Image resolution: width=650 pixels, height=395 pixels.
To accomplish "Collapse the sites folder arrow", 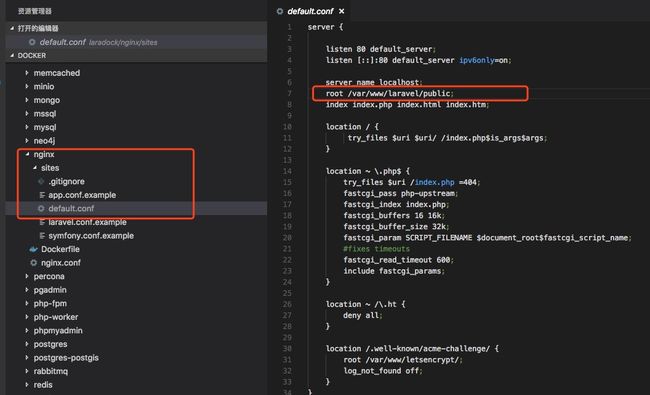I will click(35, 167).
